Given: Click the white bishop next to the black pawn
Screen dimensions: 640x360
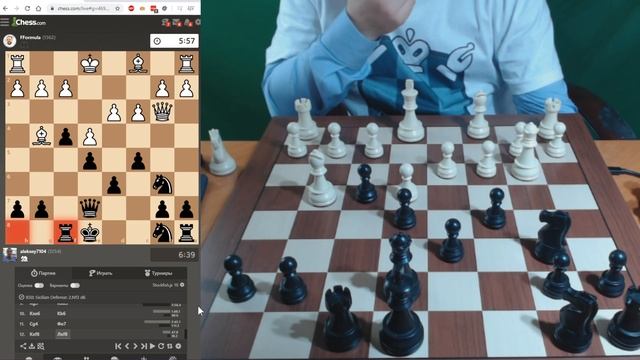Looking at the screenshot, I should [x=41, y=136].
